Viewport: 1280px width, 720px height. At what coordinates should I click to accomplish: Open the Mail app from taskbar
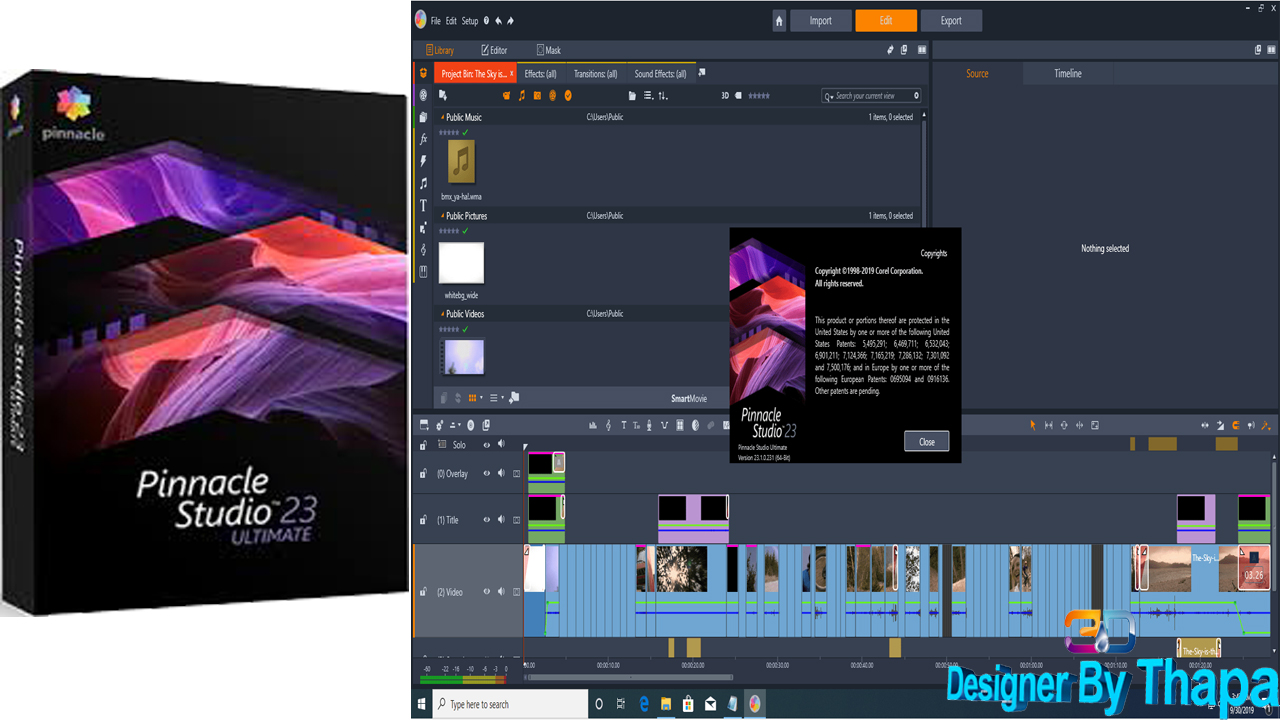point(711,704)
